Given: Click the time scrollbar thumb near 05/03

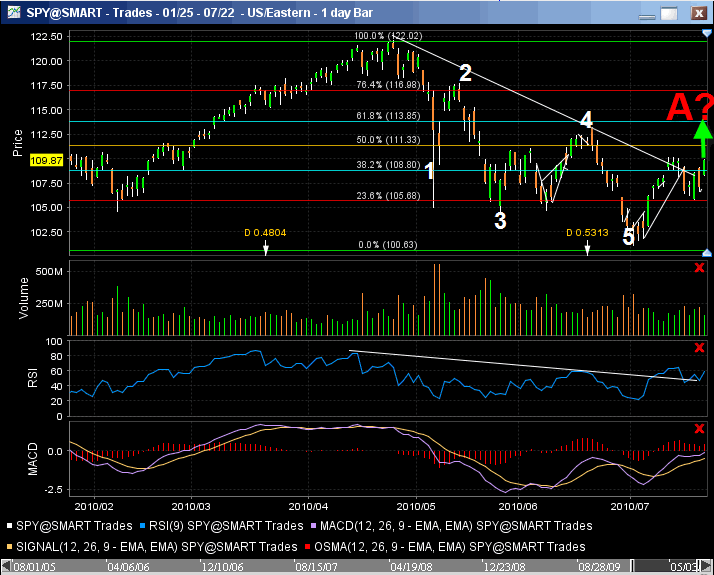Looking at the screenshot, I should click(x=666, y=567).
